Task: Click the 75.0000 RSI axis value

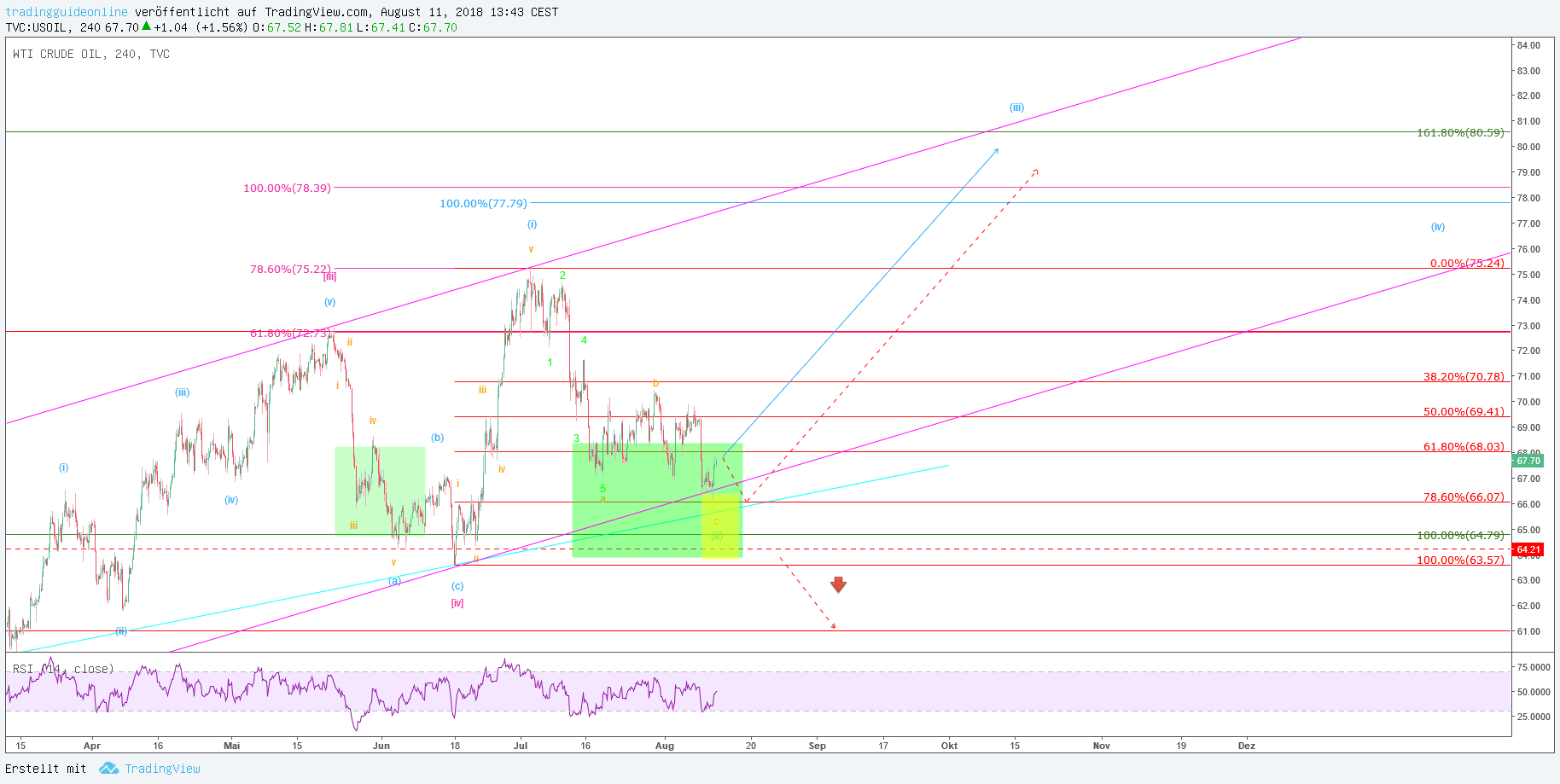Action: [x=1534, y=667]
